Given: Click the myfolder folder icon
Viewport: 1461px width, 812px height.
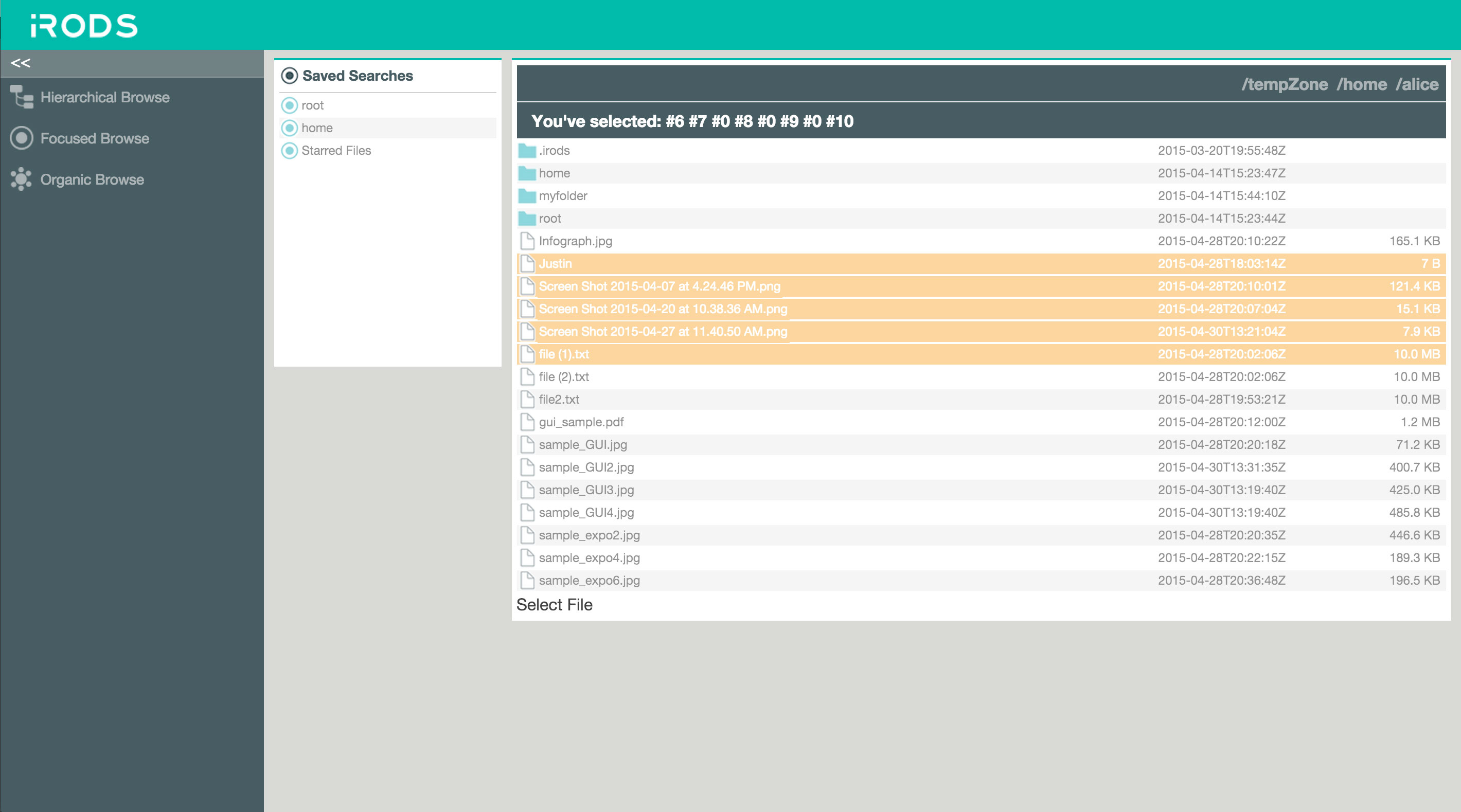Looking at the screenshot, I should coord(527,196).
